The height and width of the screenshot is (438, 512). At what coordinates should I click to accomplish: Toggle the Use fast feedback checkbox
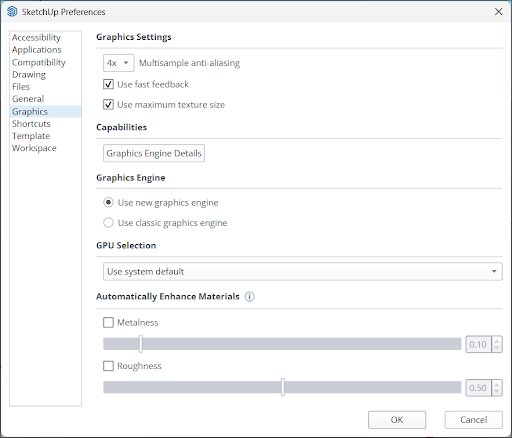point(108,84)
